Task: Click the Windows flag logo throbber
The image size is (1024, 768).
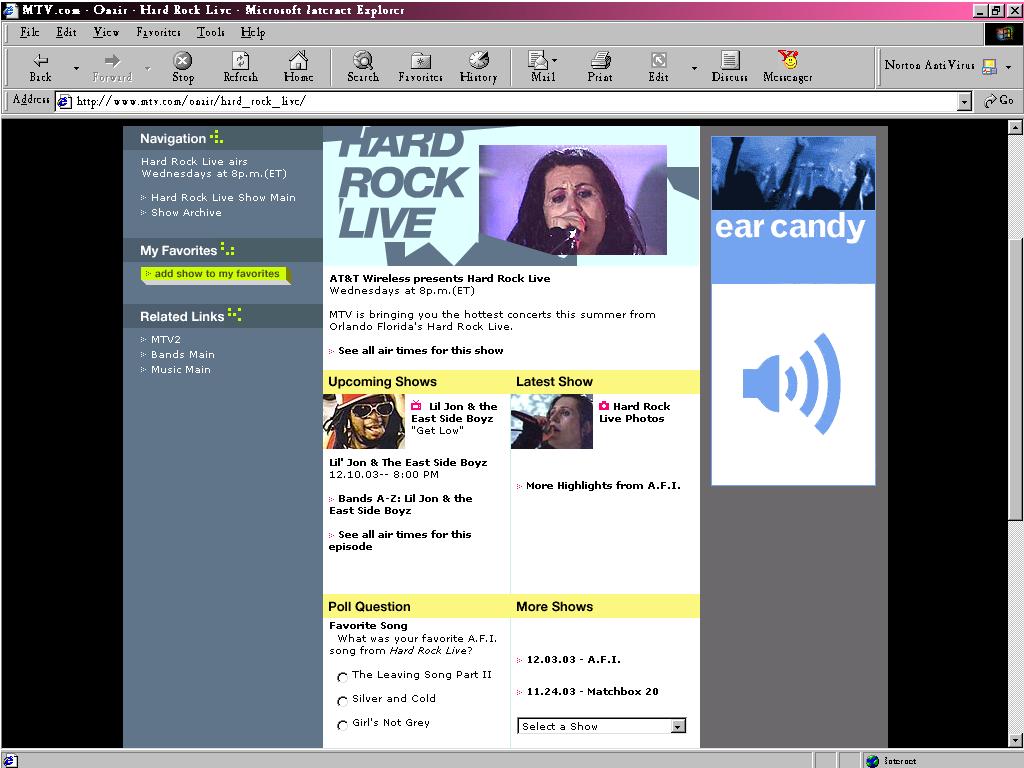Action: point(1004,33)
